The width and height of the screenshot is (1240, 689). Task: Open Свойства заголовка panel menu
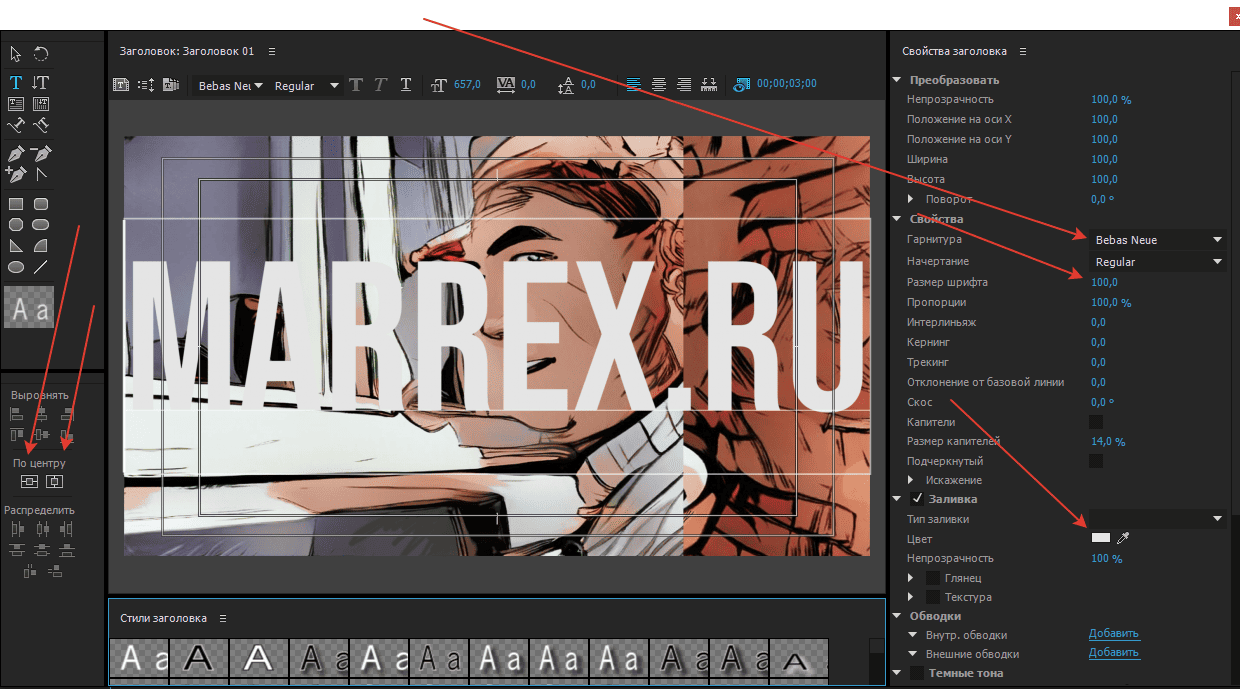1023,51
